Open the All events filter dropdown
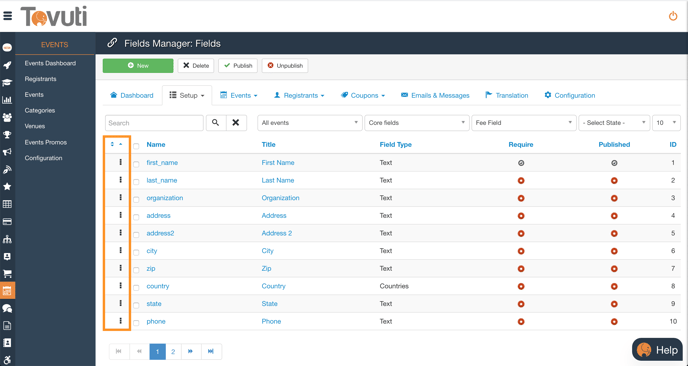The width and height of the screenshot is (688, 366). click(x=310, y=123)
